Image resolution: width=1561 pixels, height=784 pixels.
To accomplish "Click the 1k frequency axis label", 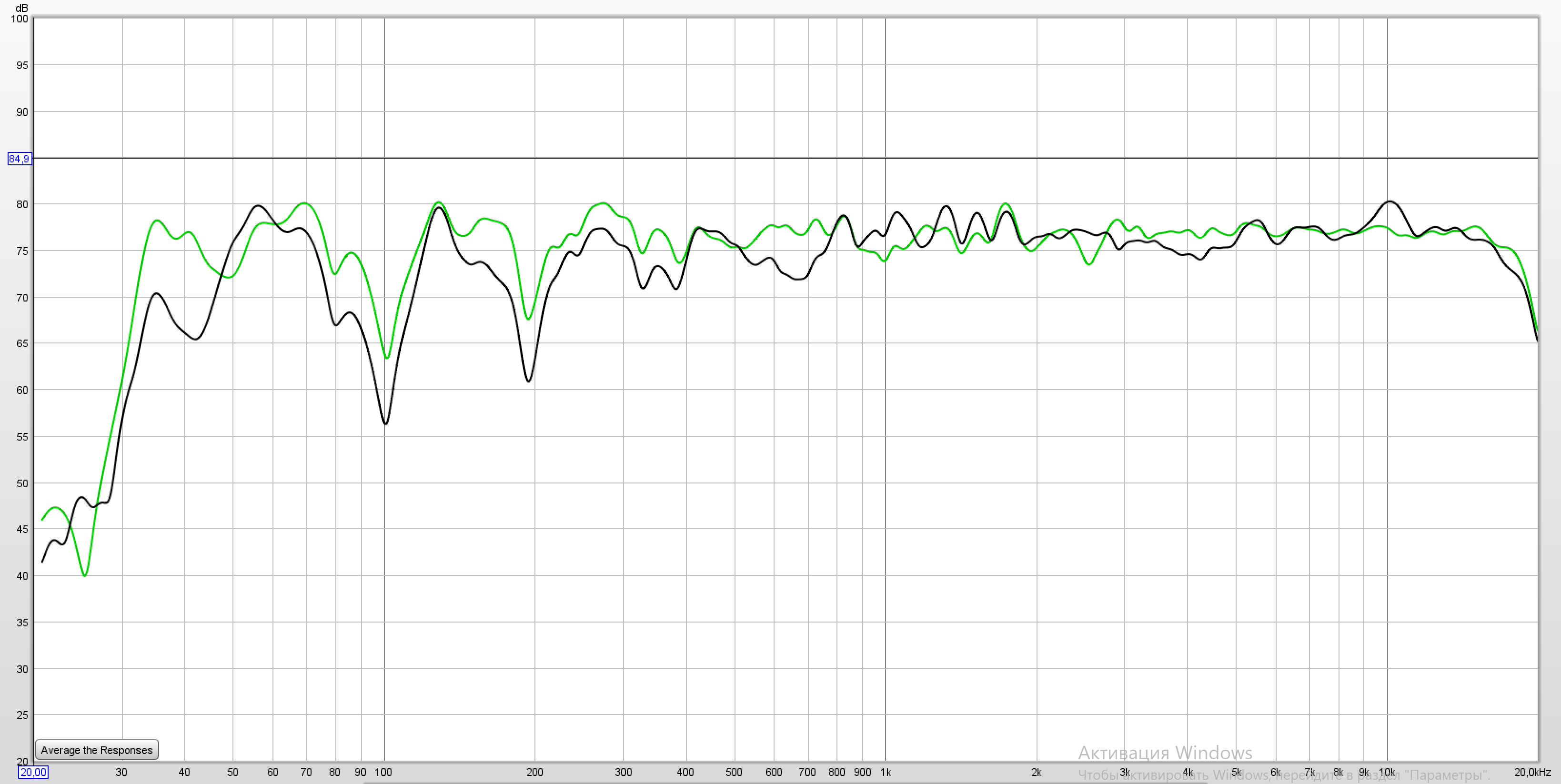I will 886,773.
